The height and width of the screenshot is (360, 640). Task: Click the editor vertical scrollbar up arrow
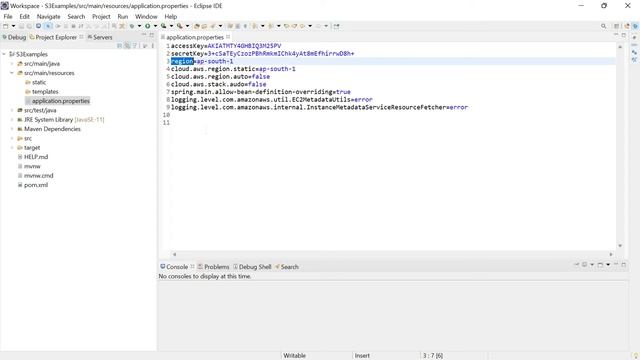tap(620, 47)
